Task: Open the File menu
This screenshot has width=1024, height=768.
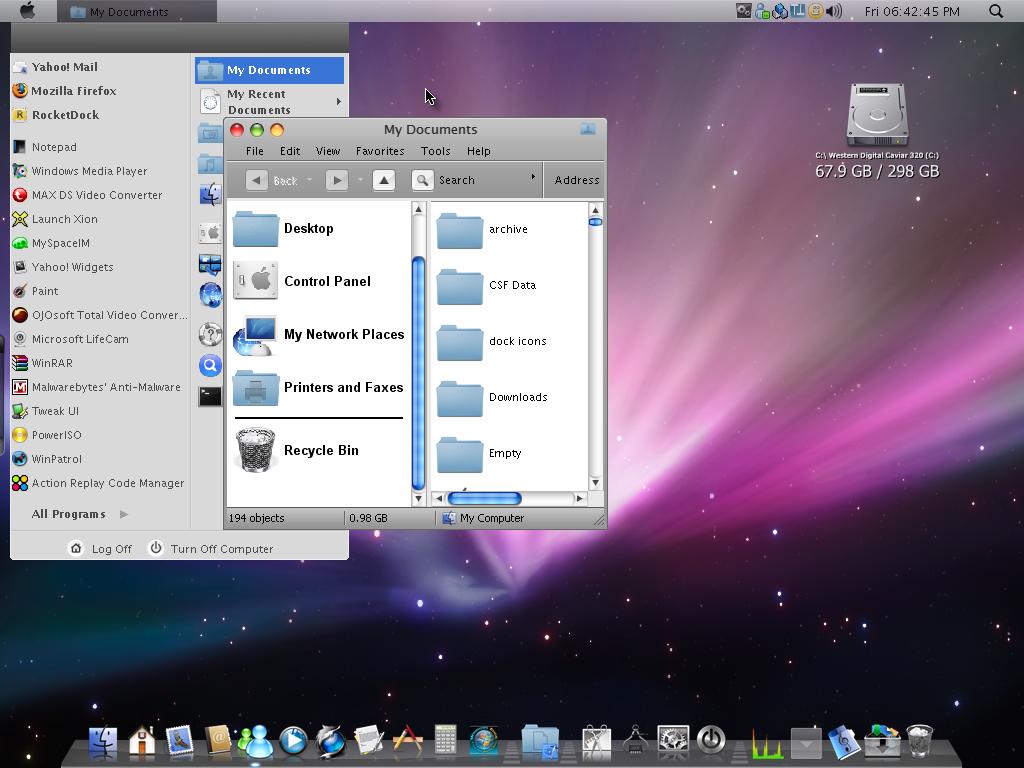Action: point(255,151)
